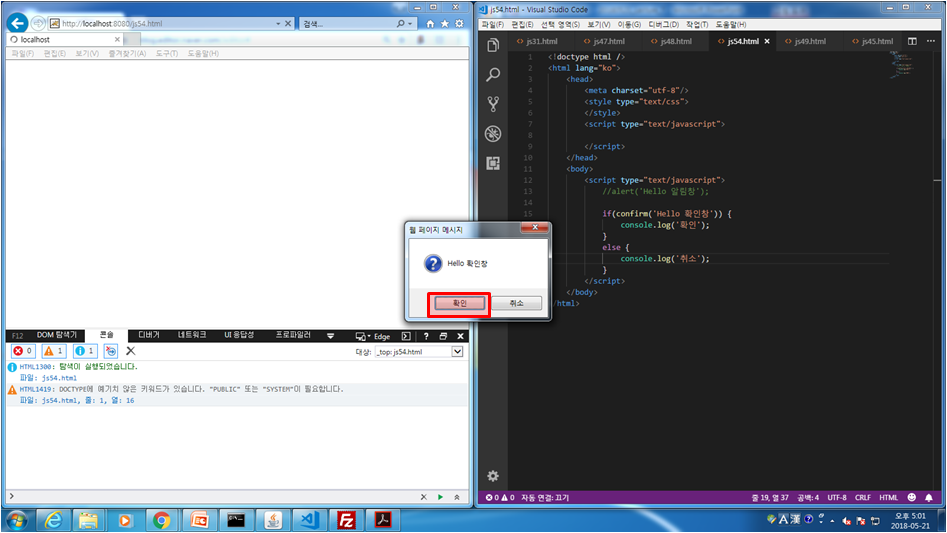This screenshot has height=533, width=947.
Task: Open js49.html tab in VS Code
Action: (x=805, y=41)
